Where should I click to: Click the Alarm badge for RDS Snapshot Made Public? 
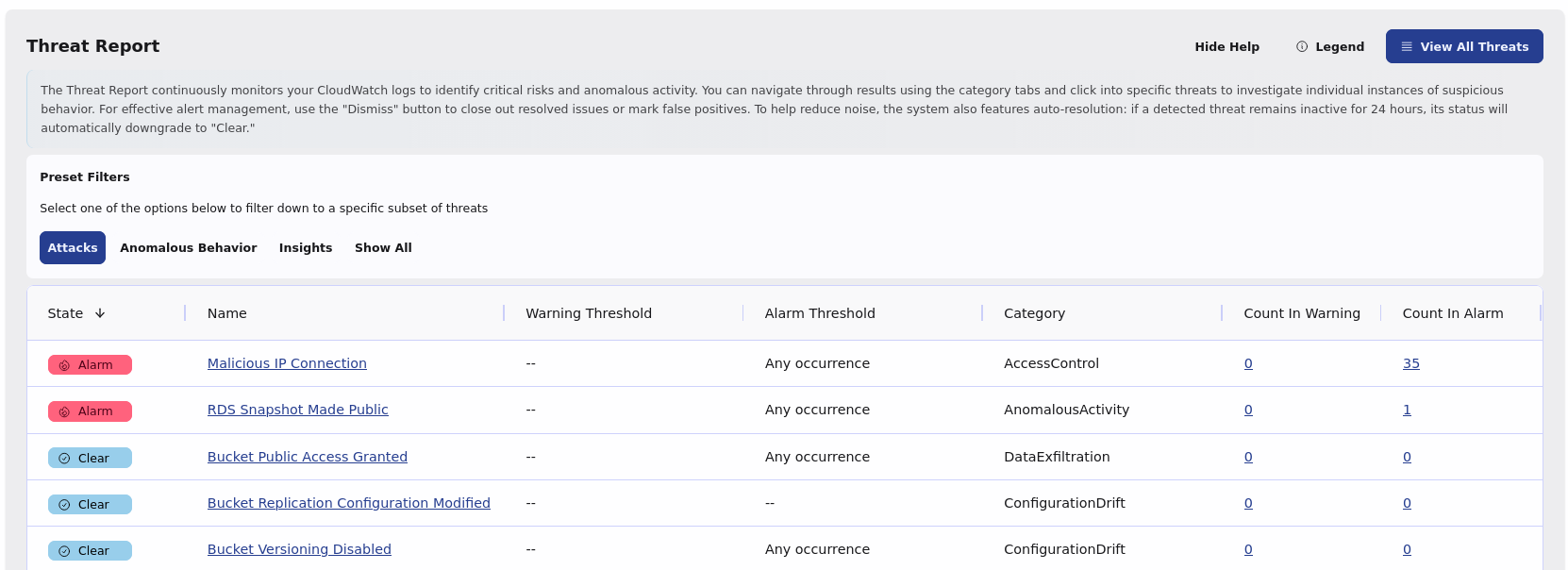[90, 411]
